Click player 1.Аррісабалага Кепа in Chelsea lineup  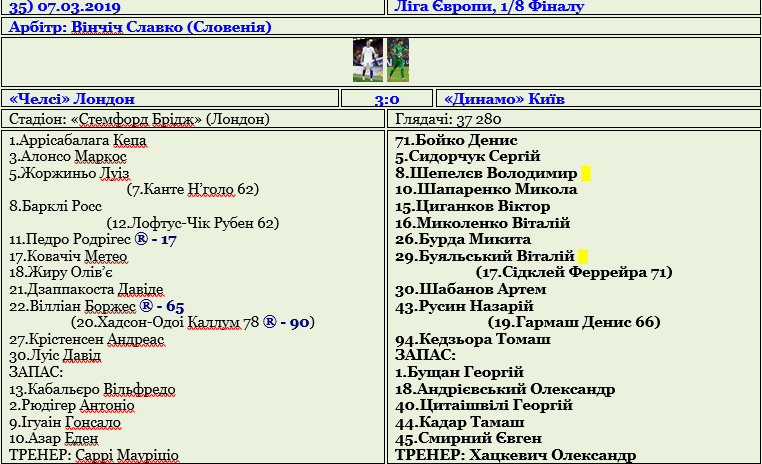tap(77, 140)
